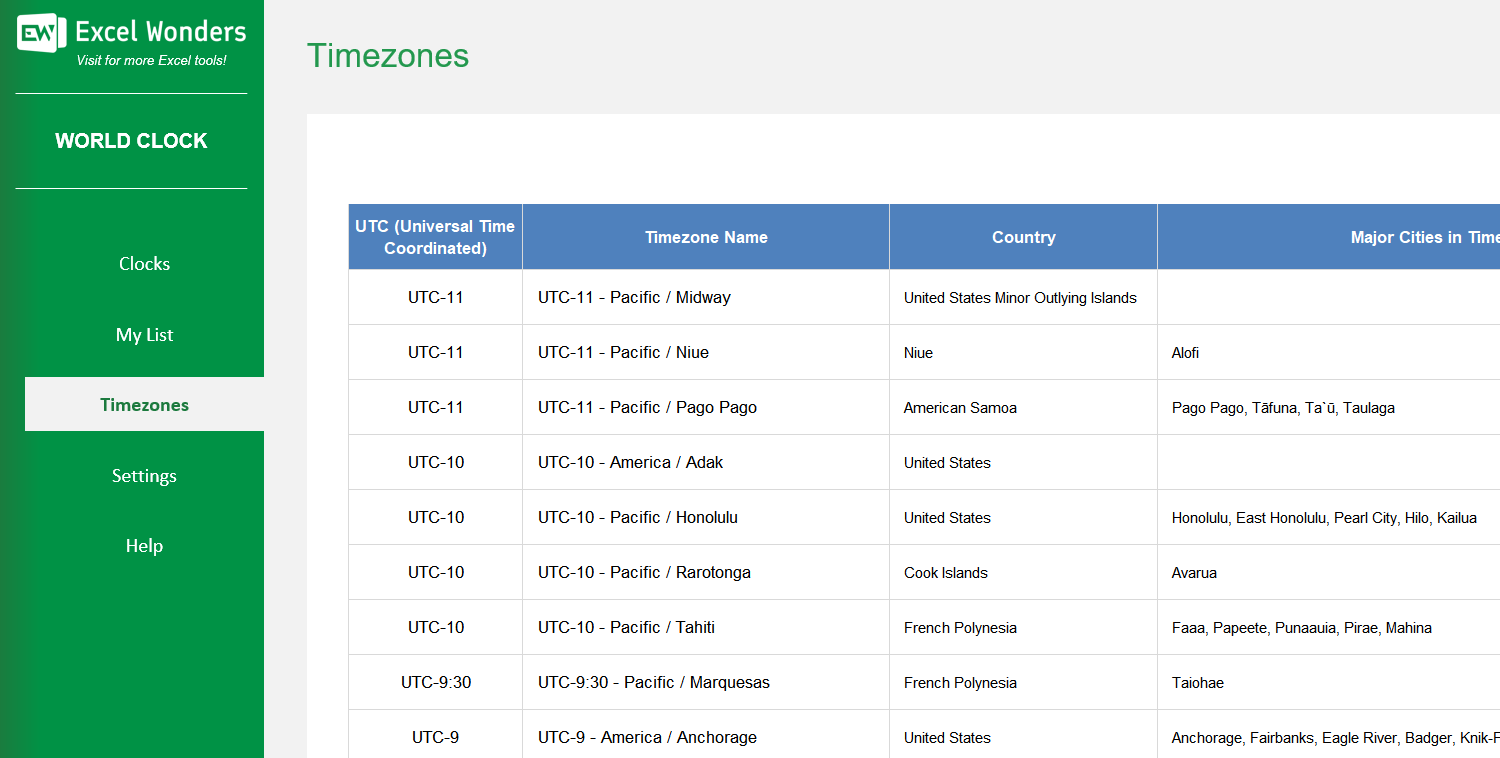Click the Timezone Name column header
The height and width of the screenshot is (758, 1500).
tap(706, 237)
